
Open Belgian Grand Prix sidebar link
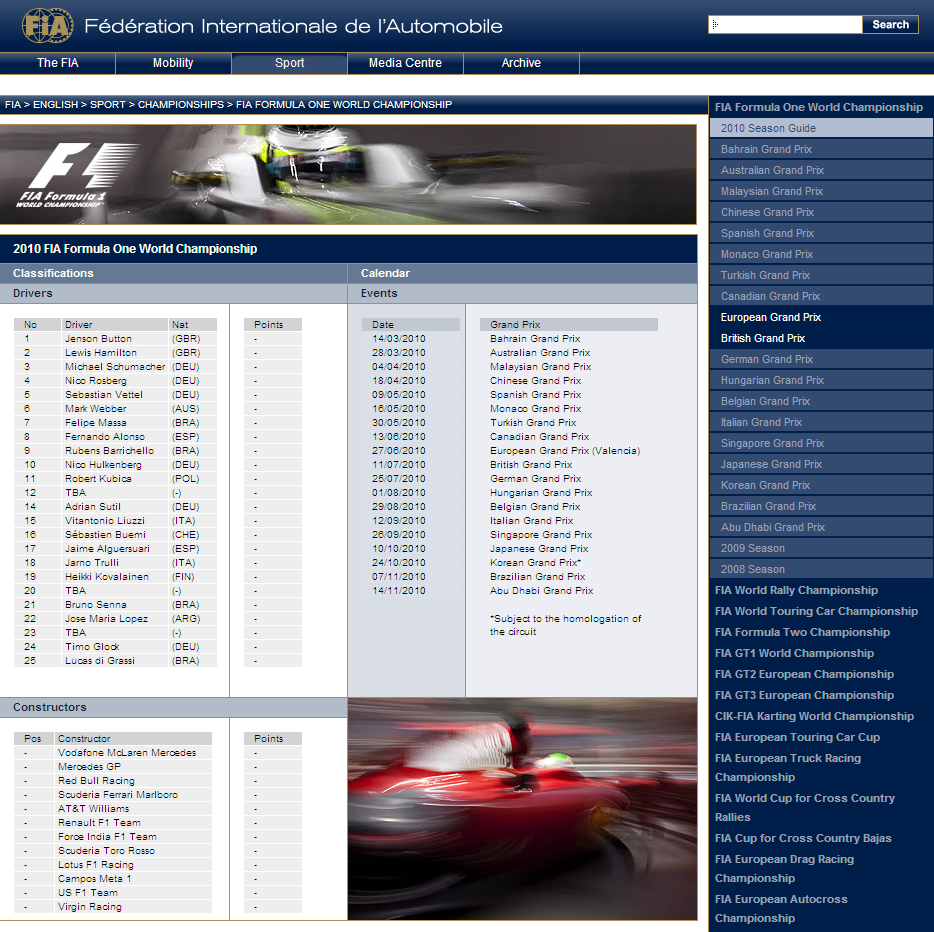(x=821, y=401)
